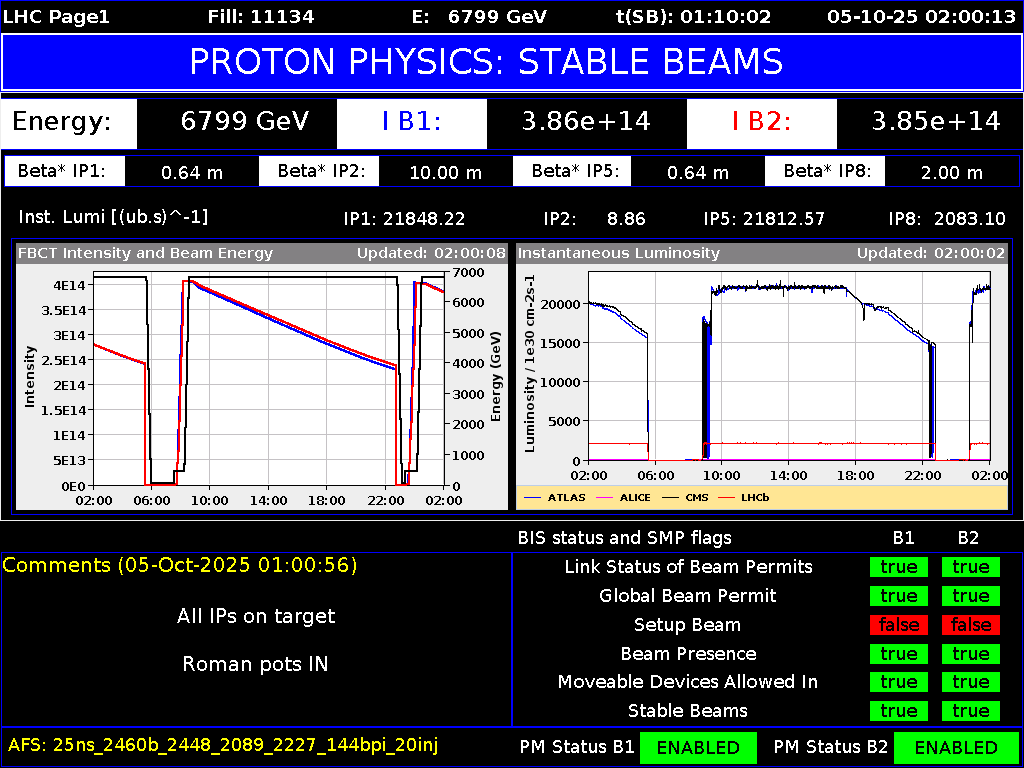Select ATLAS in the luminosity legend

click(x=566, y=497)
